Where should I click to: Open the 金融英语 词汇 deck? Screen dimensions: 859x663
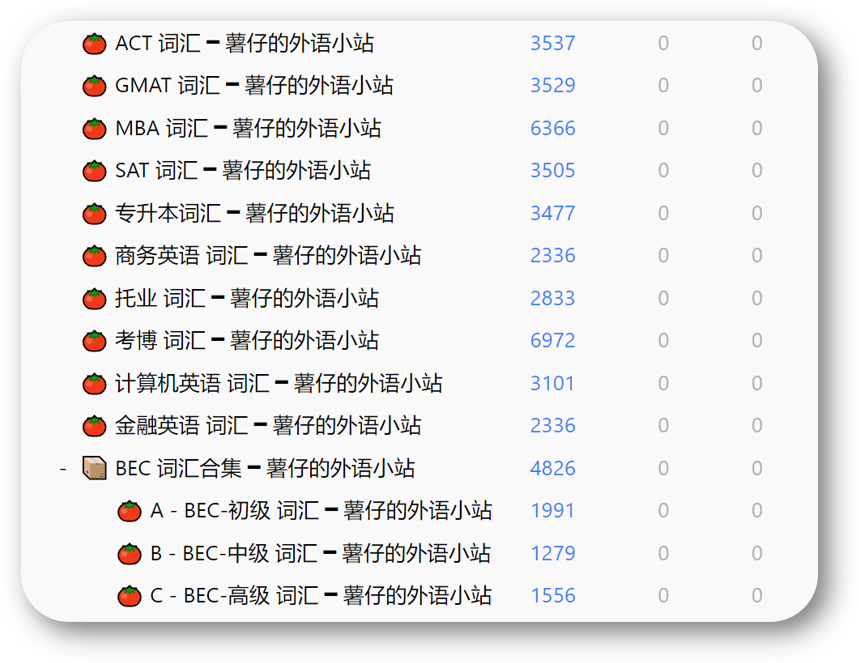[x=268, y=426]
